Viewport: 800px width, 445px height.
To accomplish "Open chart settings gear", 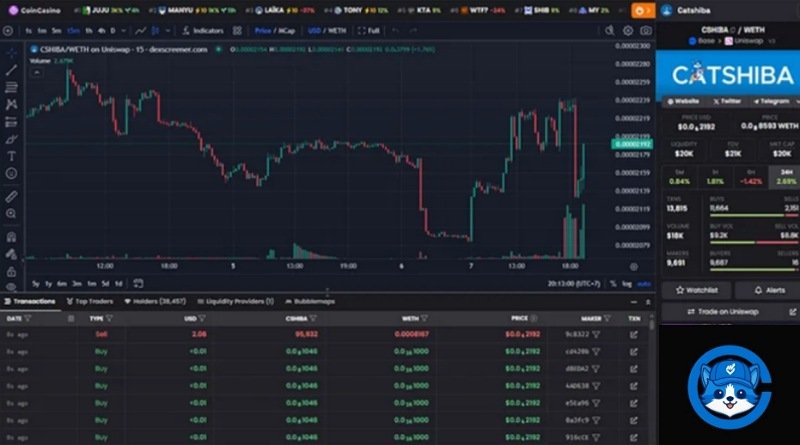I will [628, 31].
